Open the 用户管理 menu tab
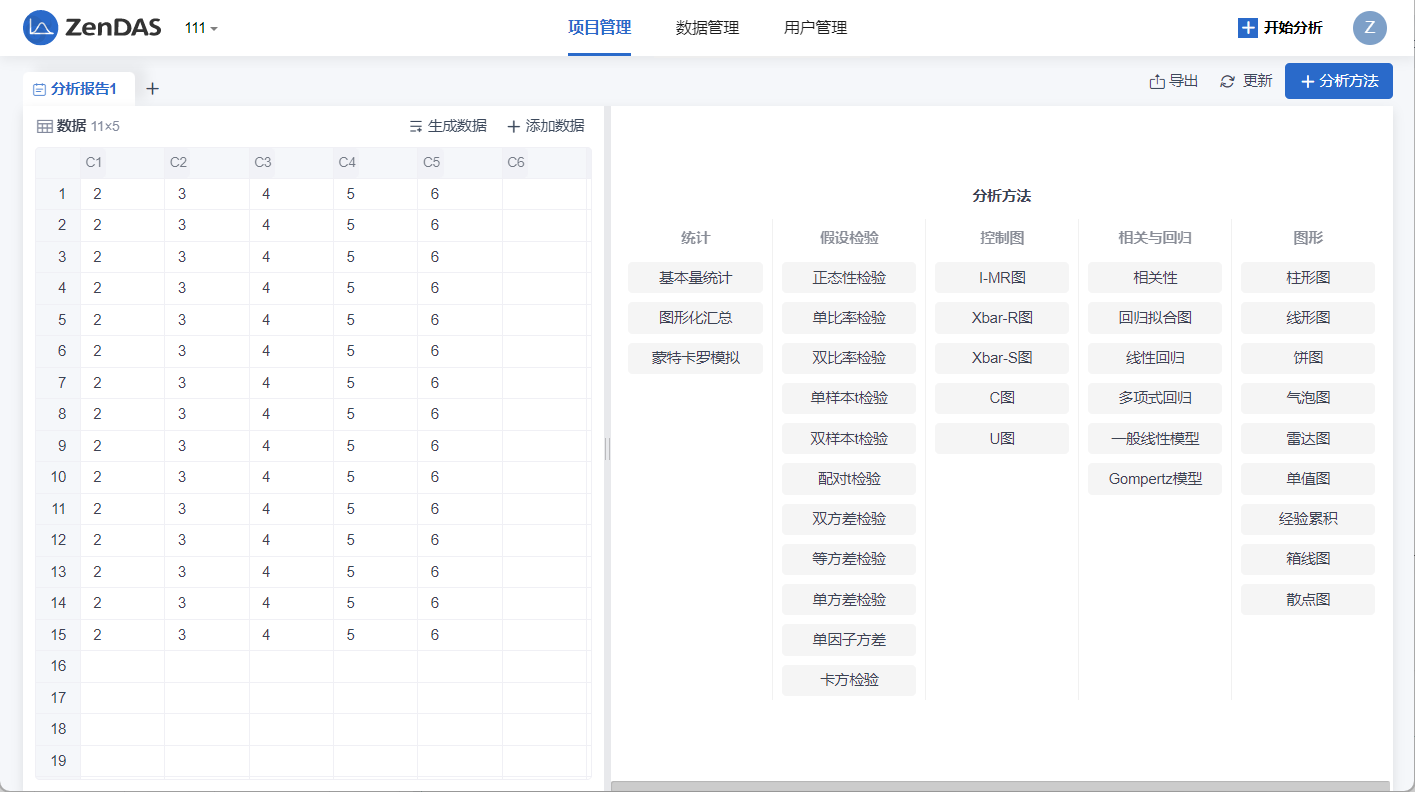This screenshot has width=1415, height=792. coord(815,28)
